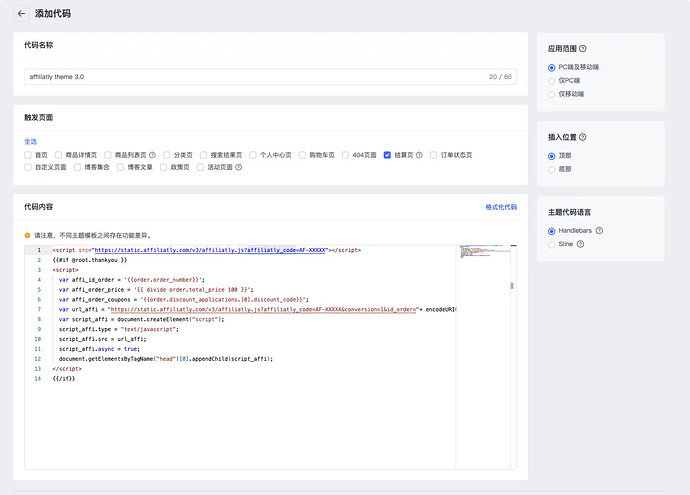Viewport: 690px width, 495px height.
Task: Show help tooltip for Sline
Action: (x=580, y=244)
